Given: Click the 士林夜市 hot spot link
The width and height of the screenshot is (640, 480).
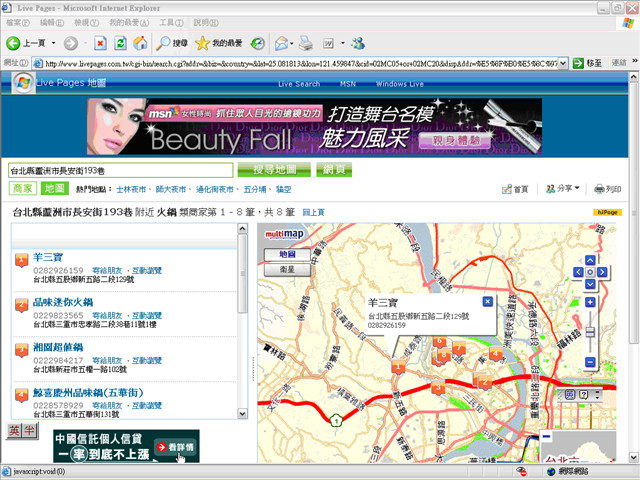Looking at the screenshot, I should 131,189.
